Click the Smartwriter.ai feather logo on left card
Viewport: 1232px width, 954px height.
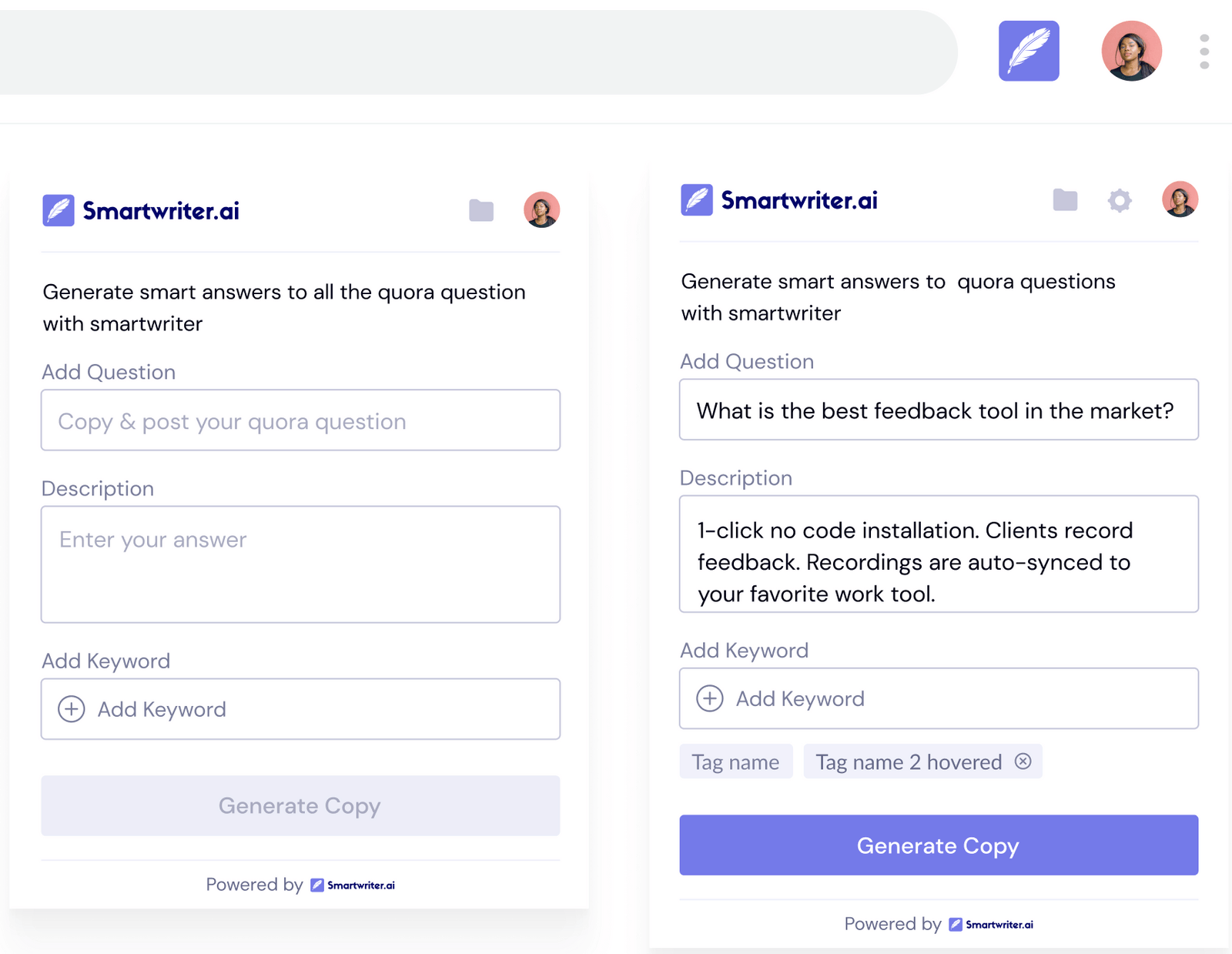pos(59,209)
